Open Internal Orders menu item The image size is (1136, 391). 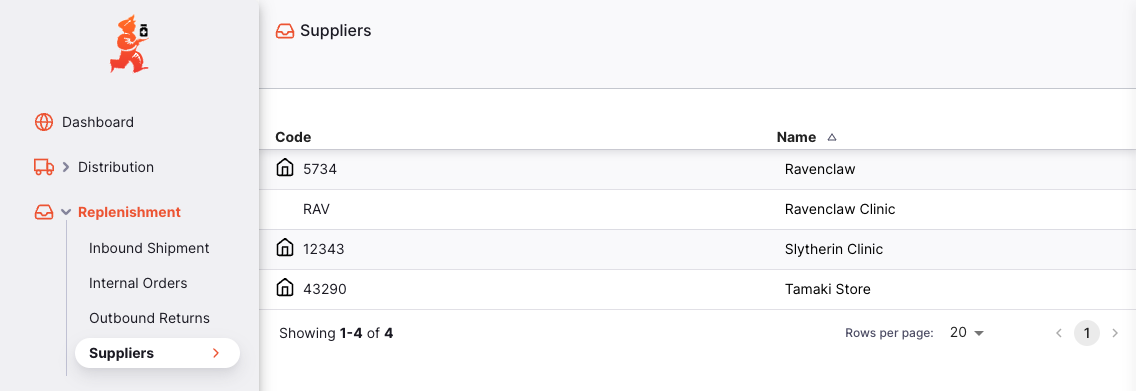coord(138,283)
